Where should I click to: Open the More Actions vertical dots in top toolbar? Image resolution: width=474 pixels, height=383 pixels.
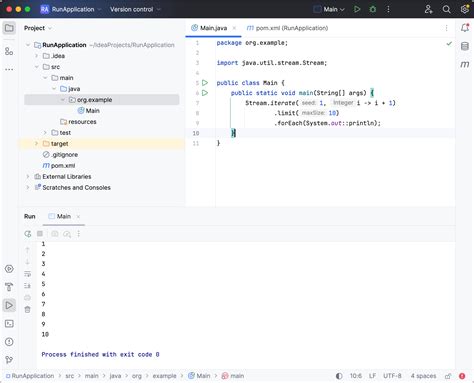(388, 9)
